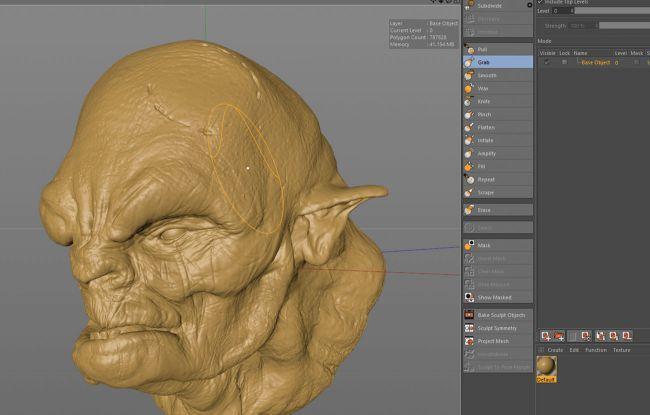Click the Level value input field

point(562,11)
